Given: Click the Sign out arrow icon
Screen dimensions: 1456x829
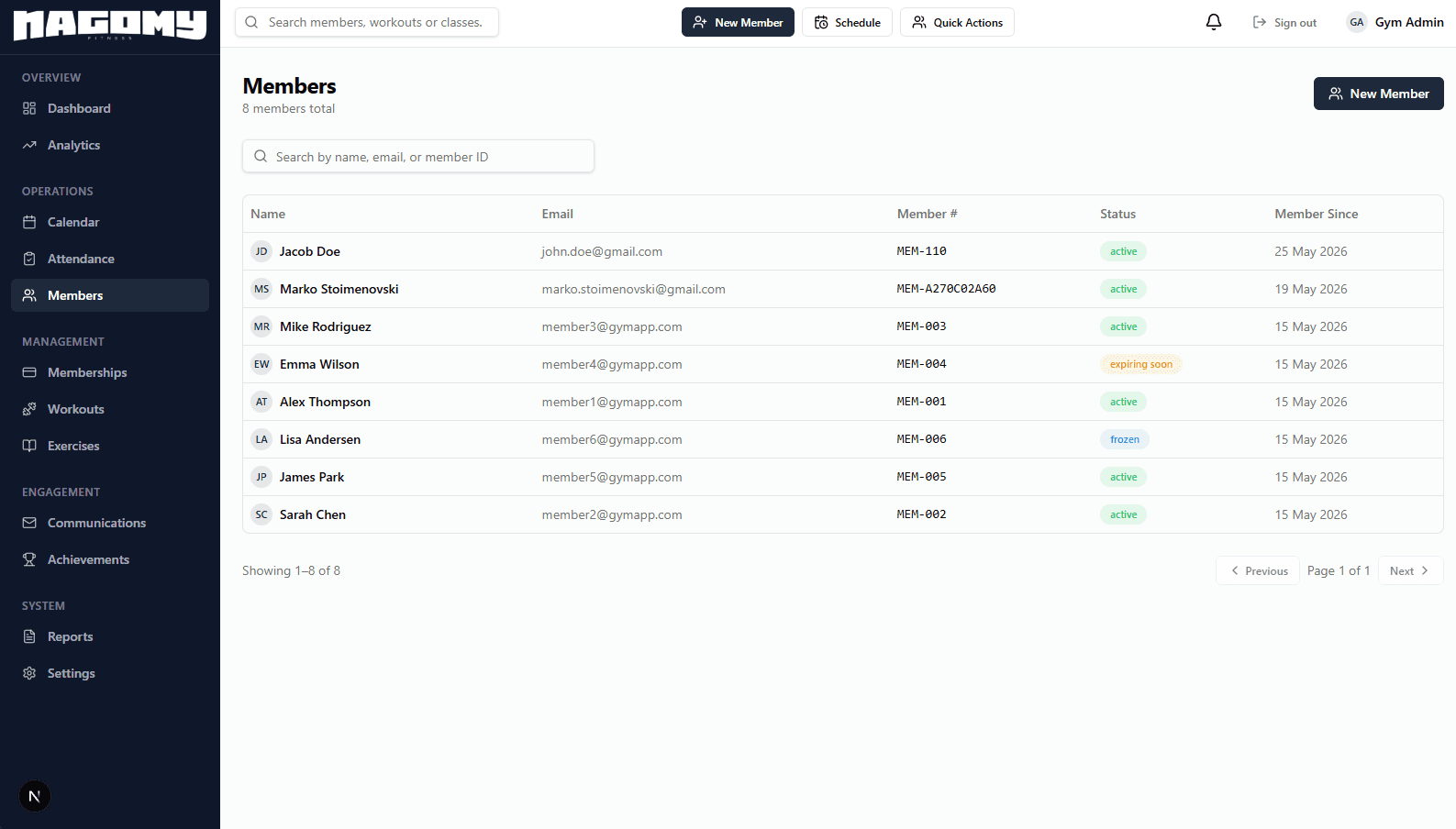Looking at the screenshot, I should (x=1260, y=22).
